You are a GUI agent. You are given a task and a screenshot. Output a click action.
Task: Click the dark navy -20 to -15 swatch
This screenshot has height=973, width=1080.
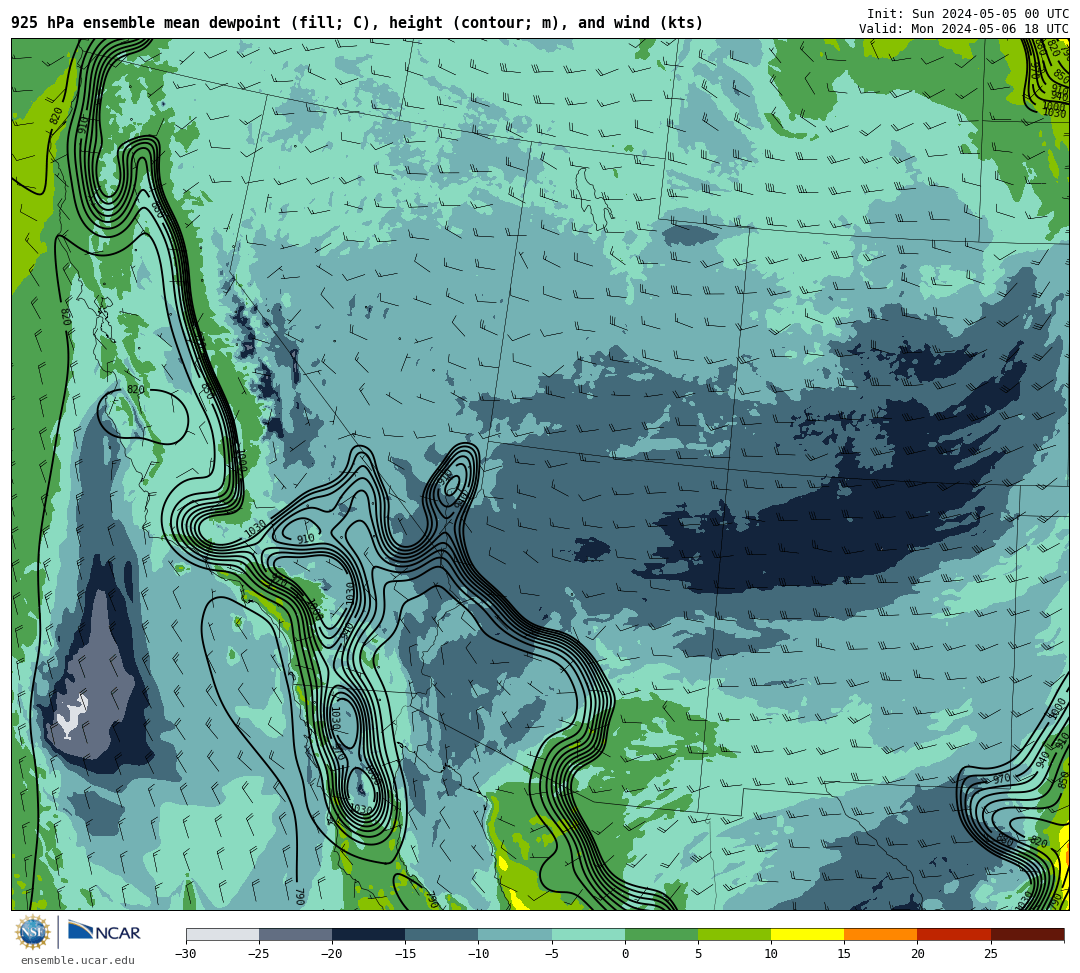pyautogui.click(x=368, y=934)
